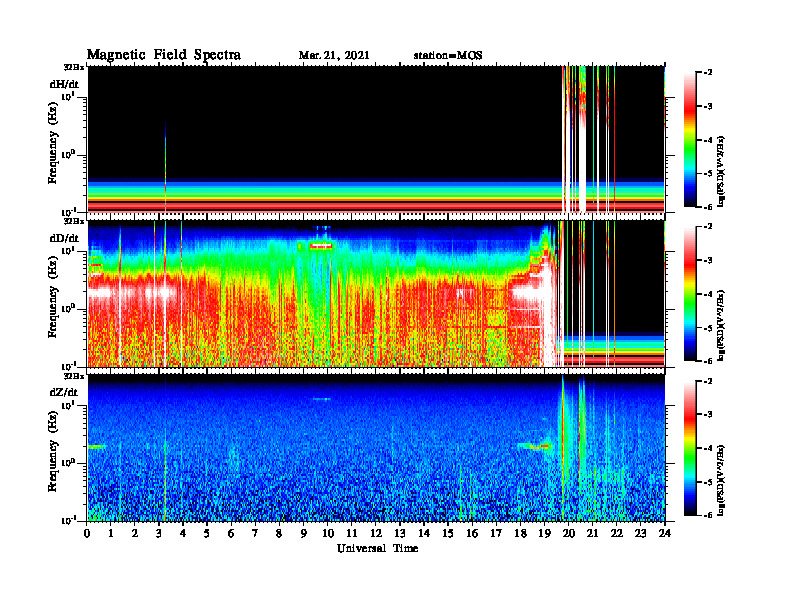Click the "dD/dt" panel label

64,238
